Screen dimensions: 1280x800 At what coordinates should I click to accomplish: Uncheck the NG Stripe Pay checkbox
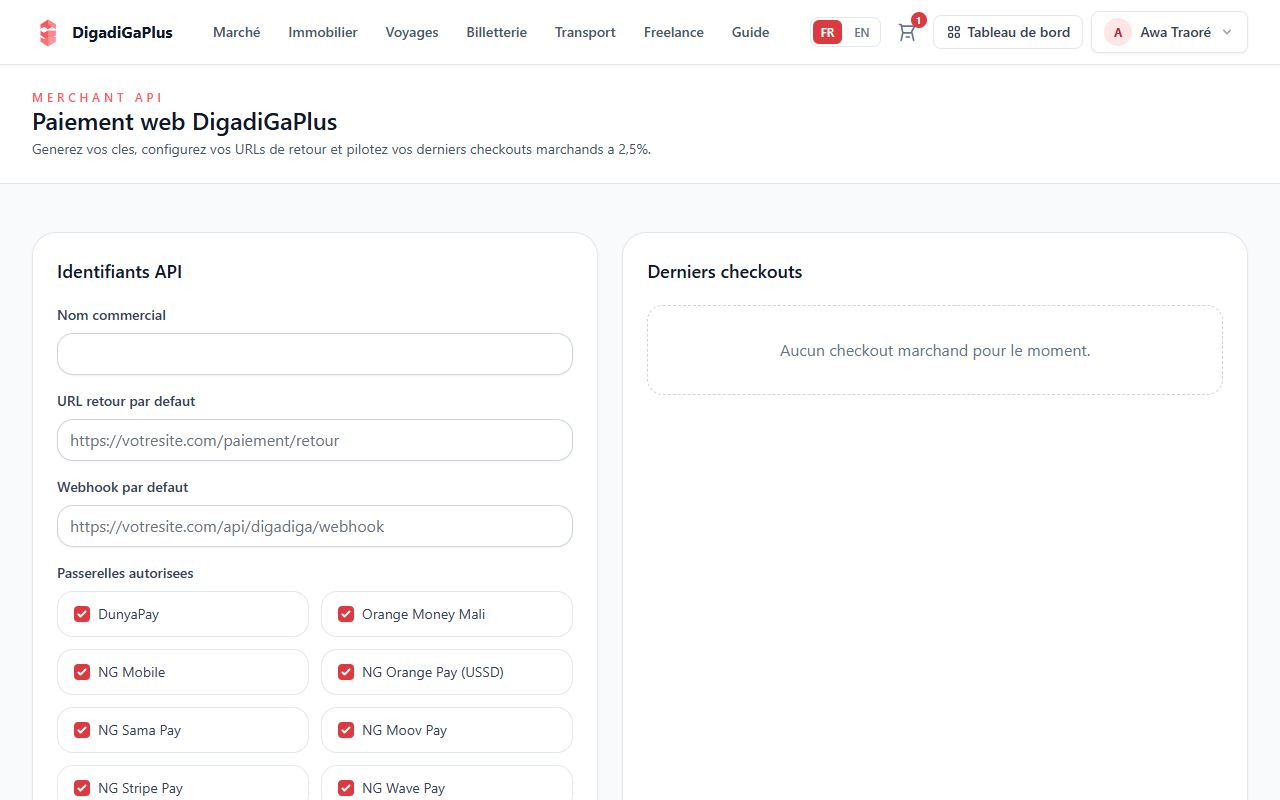point(82,788)
